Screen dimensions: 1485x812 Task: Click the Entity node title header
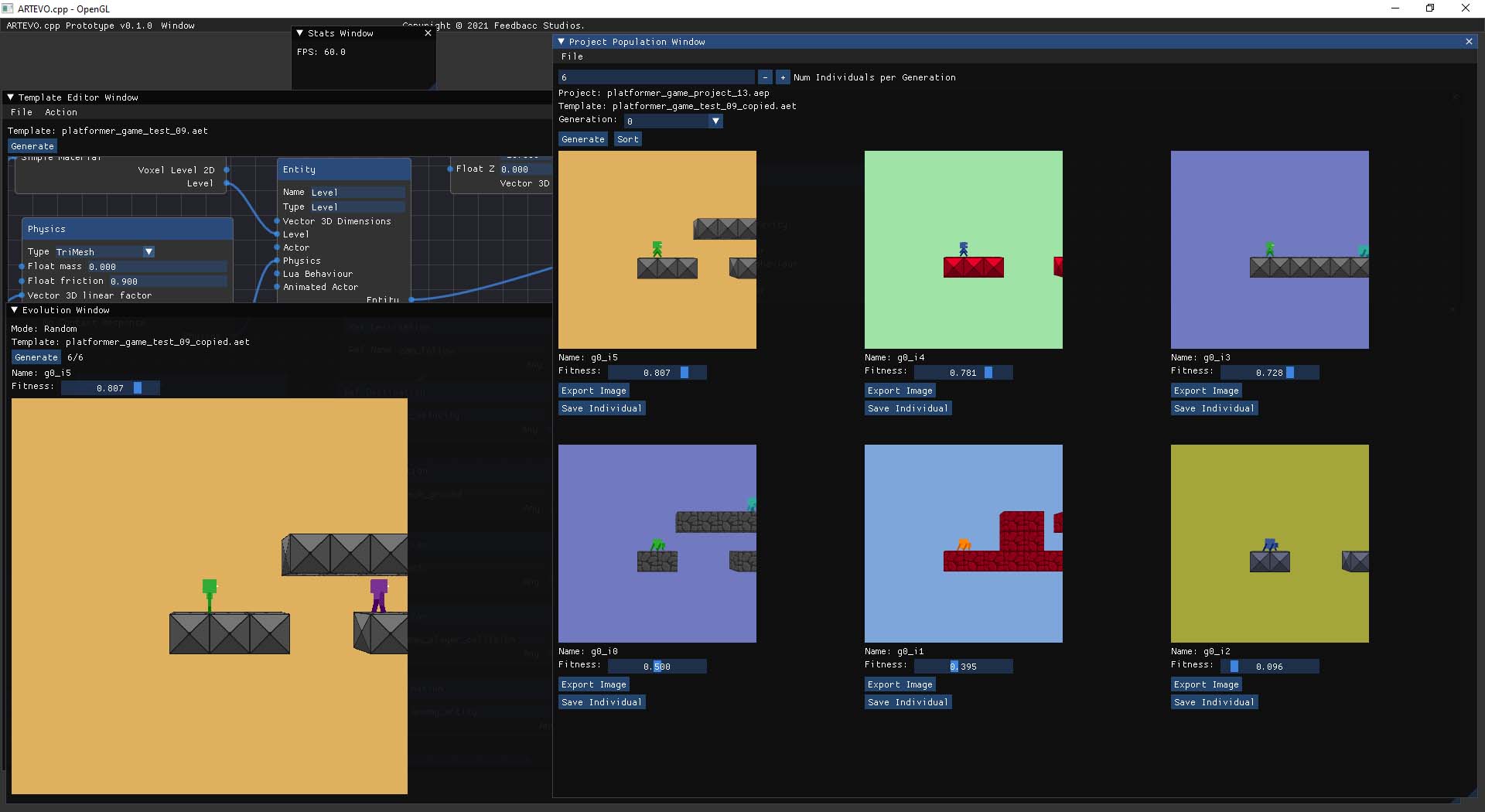point(343,169)
